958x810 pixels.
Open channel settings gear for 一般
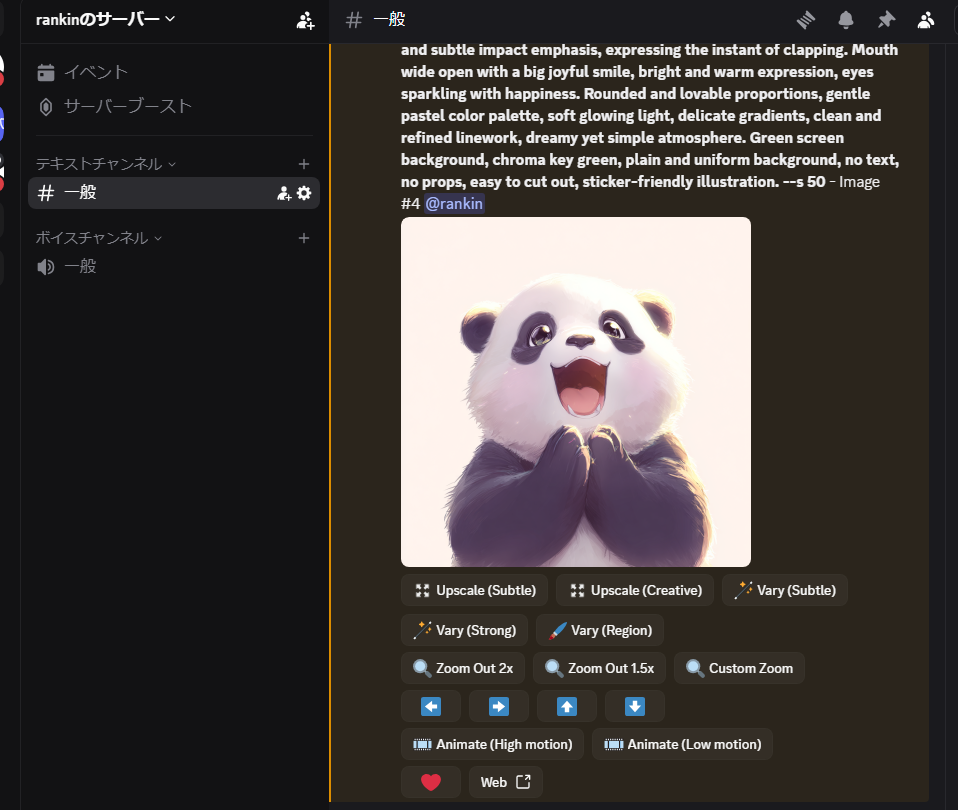coord(304,193)
